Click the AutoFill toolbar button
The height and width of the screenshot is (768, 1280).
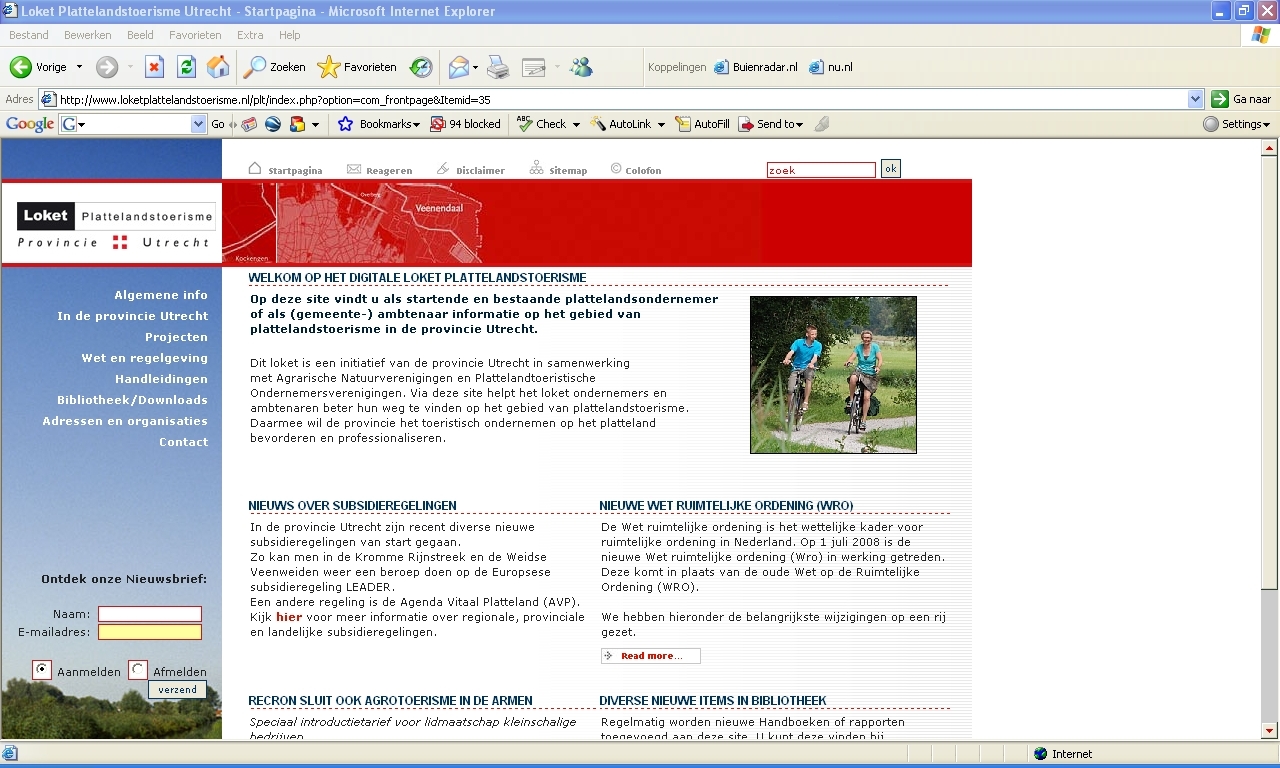pos(703,124)
